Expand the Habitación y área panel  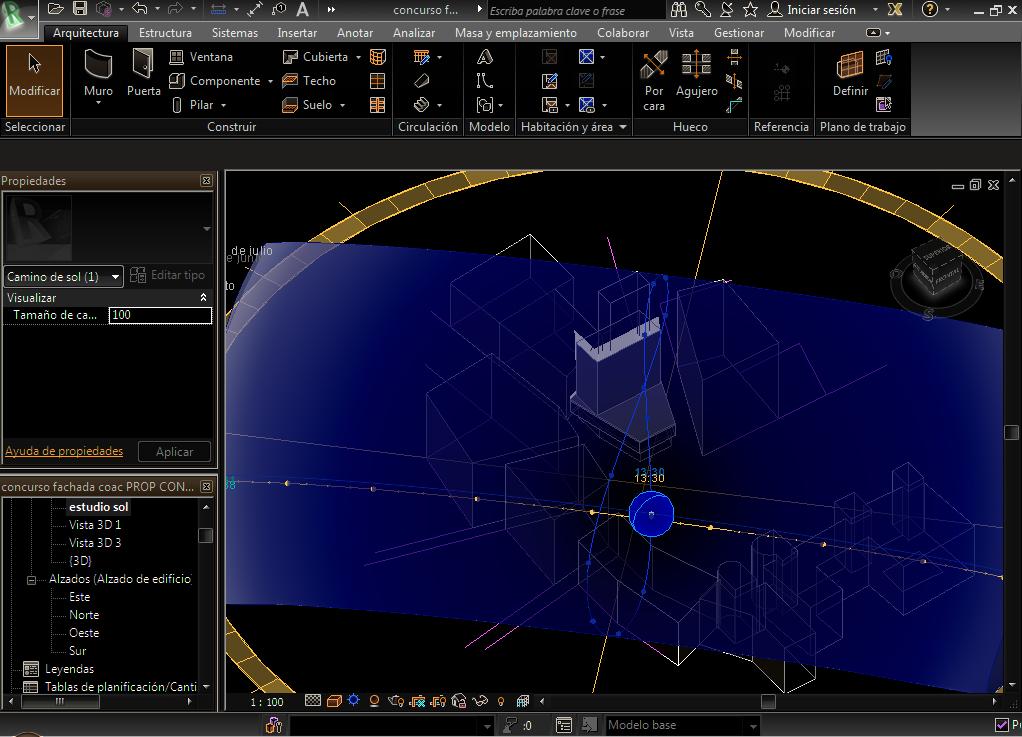coord(623,127)
